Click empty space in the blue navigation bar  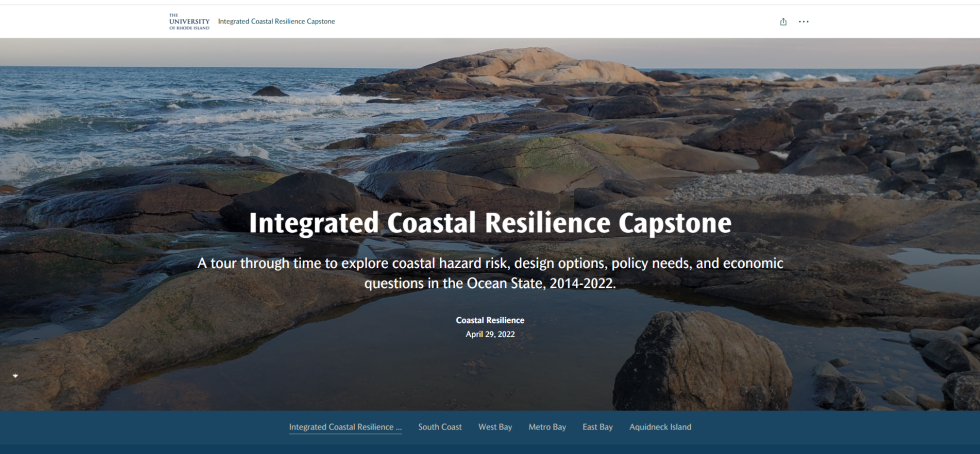click(850, 427)
